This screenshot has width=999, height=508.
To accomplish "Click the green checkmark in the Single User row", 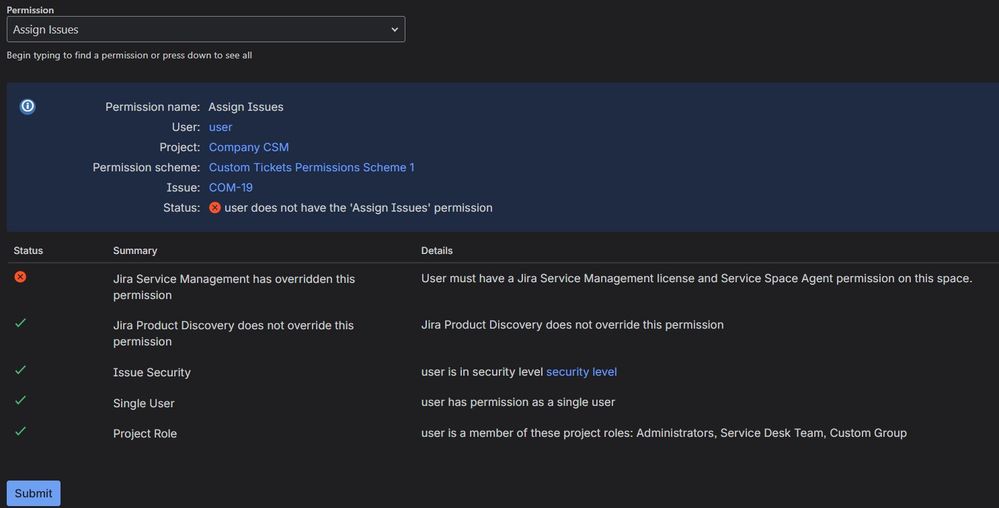I will [20, 401].
